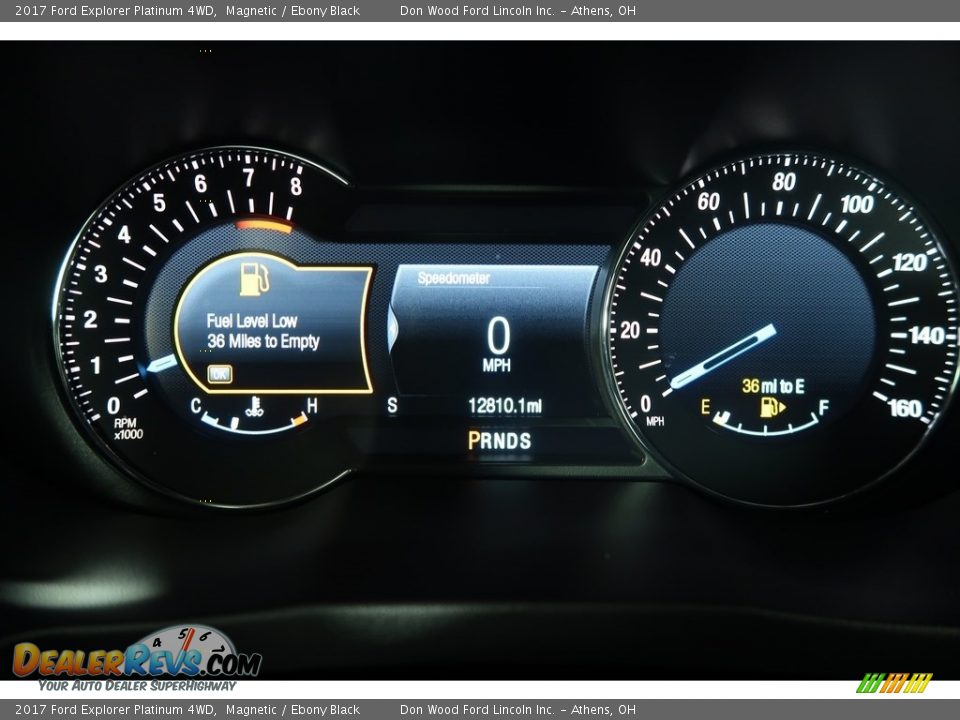Image resolution: width=960 pixels, height=720 pixels.
Task: Click the 36 mi to E range text
Action: click(773, 385)
